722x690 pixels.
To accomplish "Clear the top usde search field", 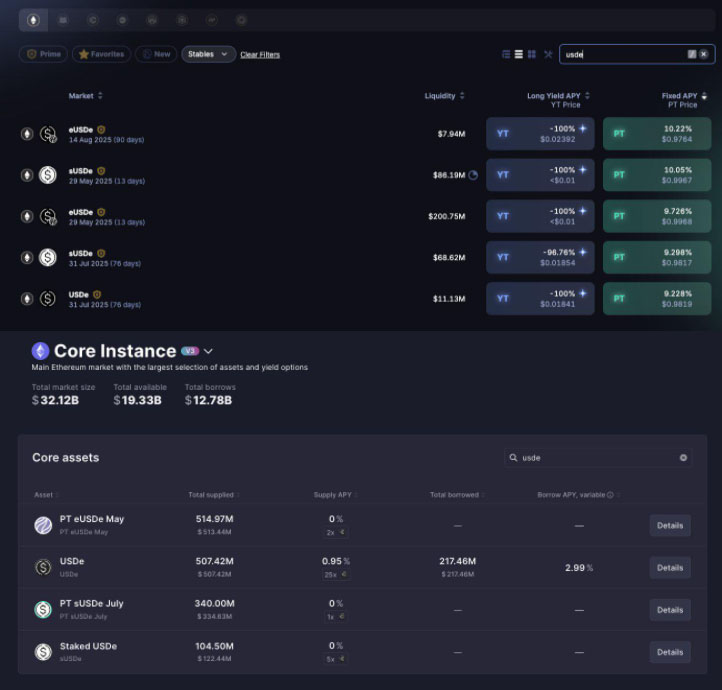I will click(x=704, y=54).
